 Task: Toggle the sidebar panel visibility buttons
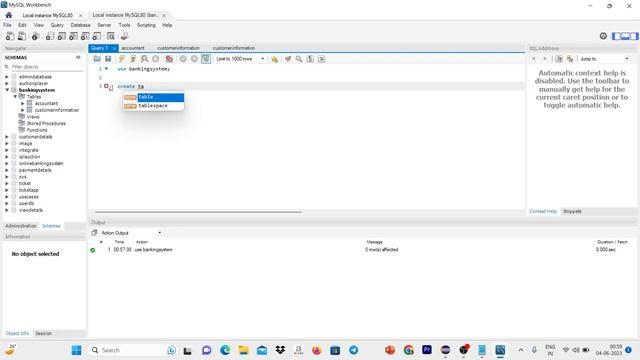click(x=625, y=36)
